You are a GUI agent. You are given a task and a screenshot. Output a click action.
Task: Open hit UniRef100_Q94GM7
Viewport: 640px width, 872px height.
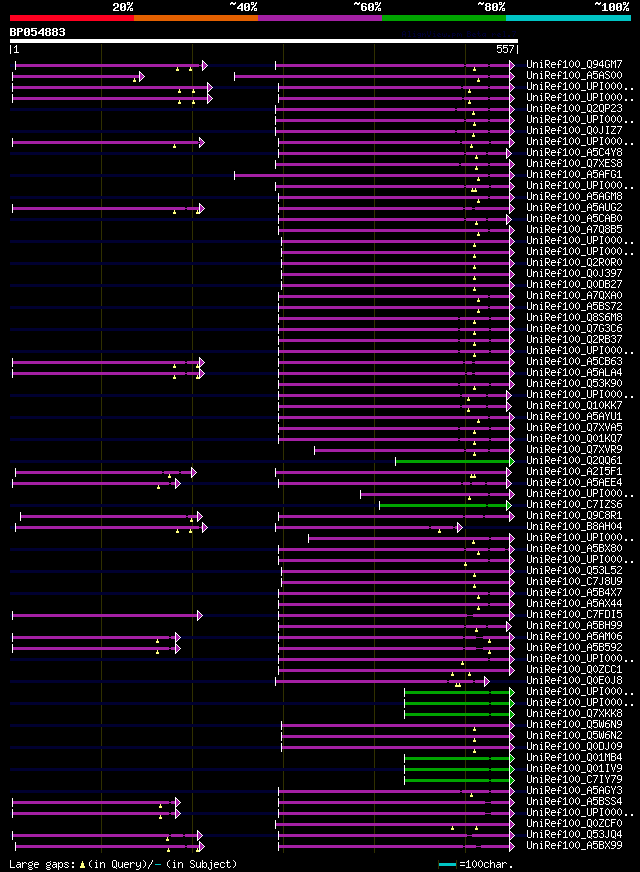click(574, 65)
